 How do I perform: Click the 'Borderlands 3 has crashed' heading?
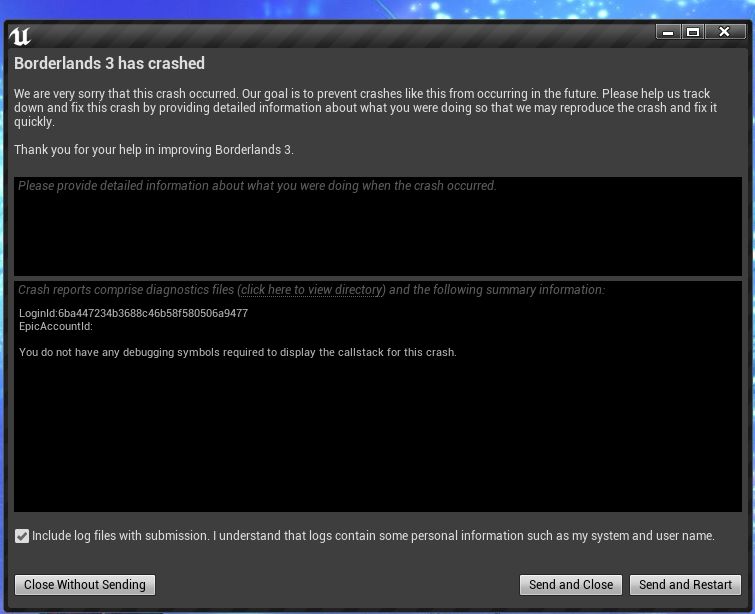(x=109, y=63)
